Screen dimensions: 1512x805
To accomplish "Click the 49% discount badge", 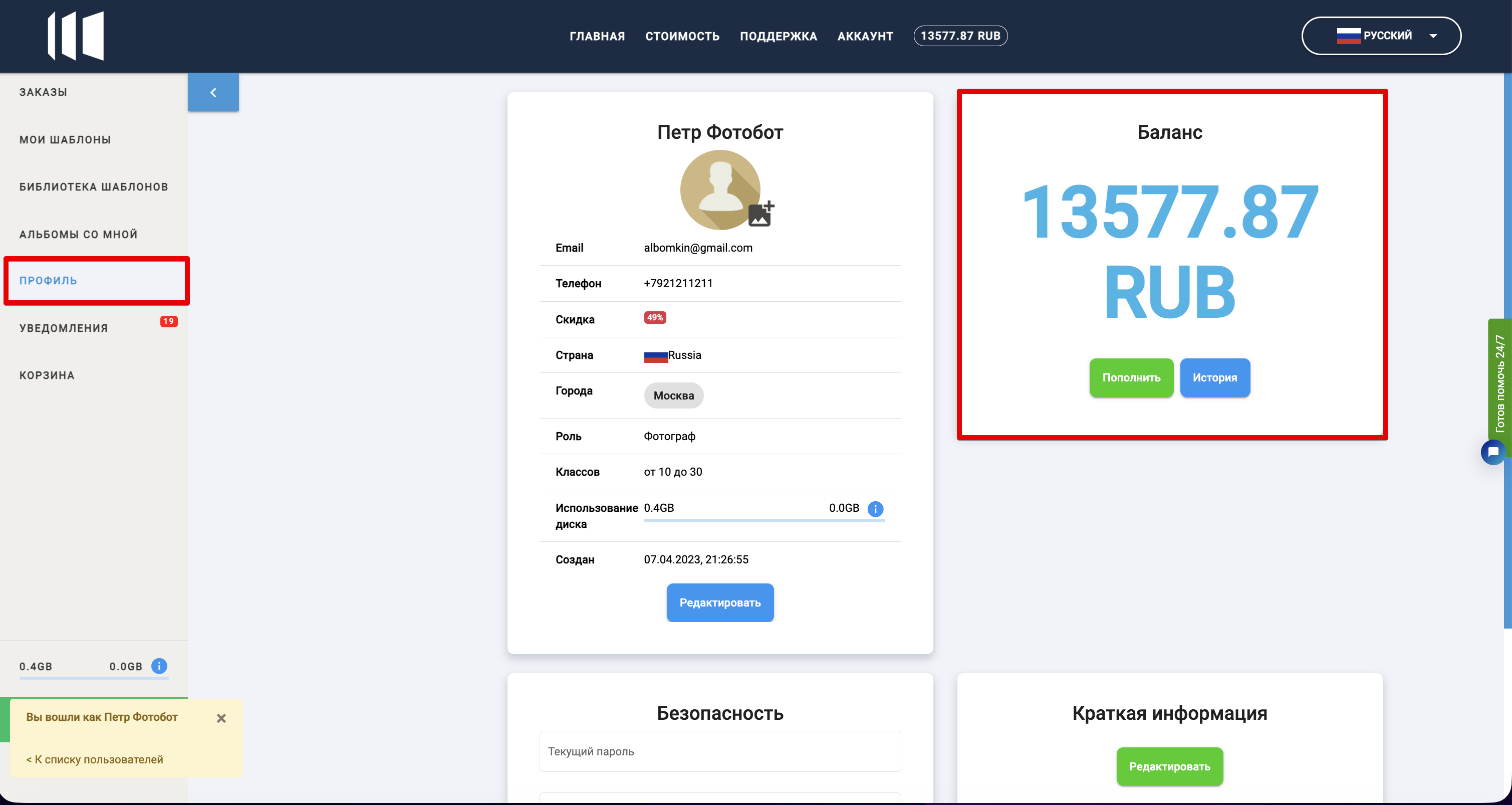I will point(655,318).
